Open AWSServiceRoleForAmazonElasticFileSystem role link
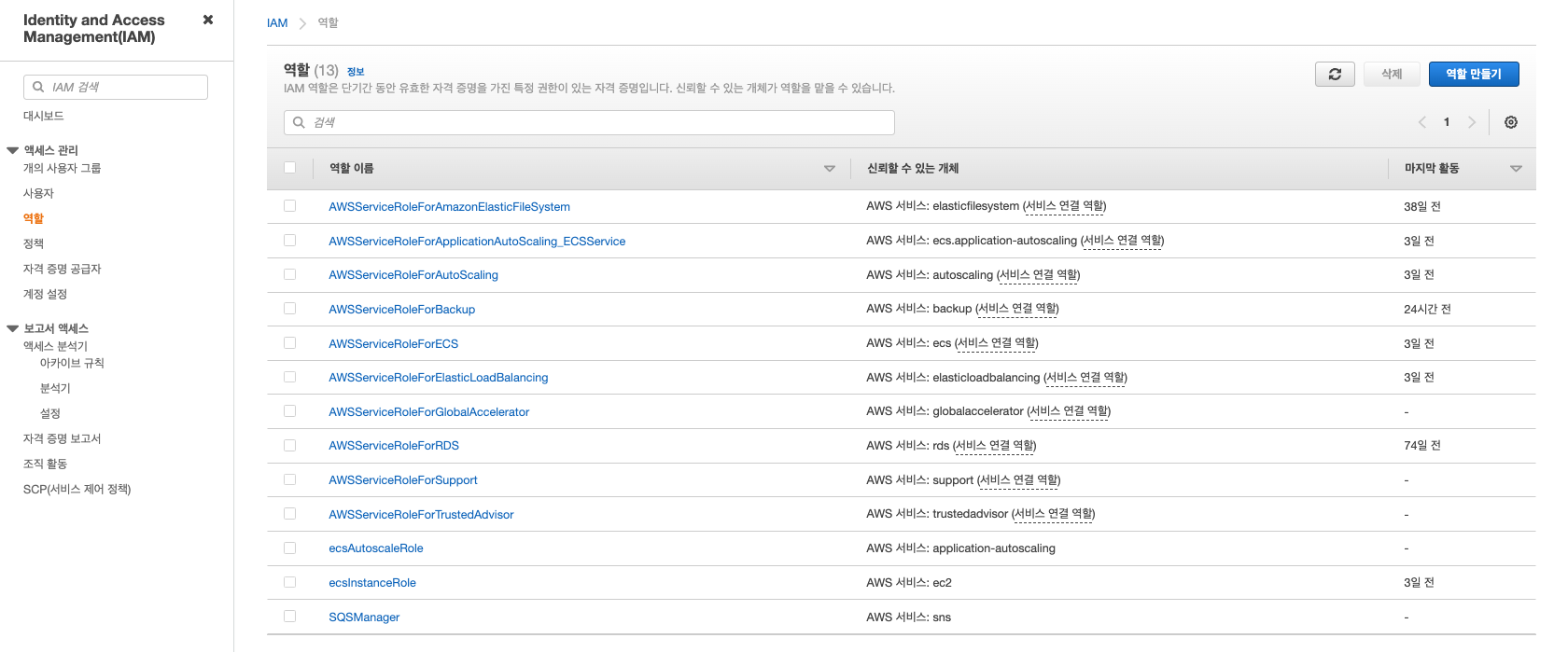Screen dimensions: 1568x652 coord(449,207)
